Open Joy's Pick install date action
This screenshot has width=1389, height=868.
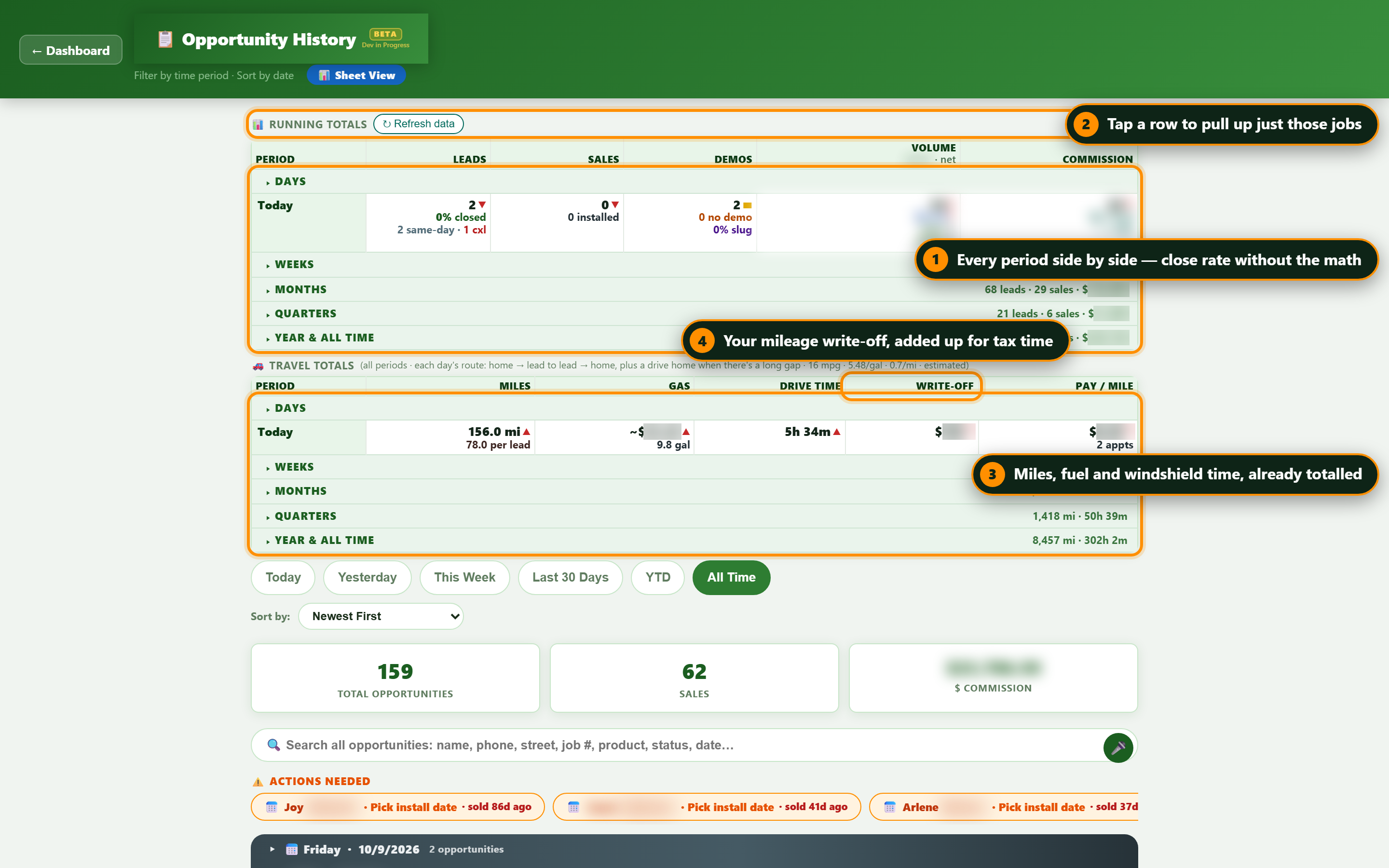398,807
